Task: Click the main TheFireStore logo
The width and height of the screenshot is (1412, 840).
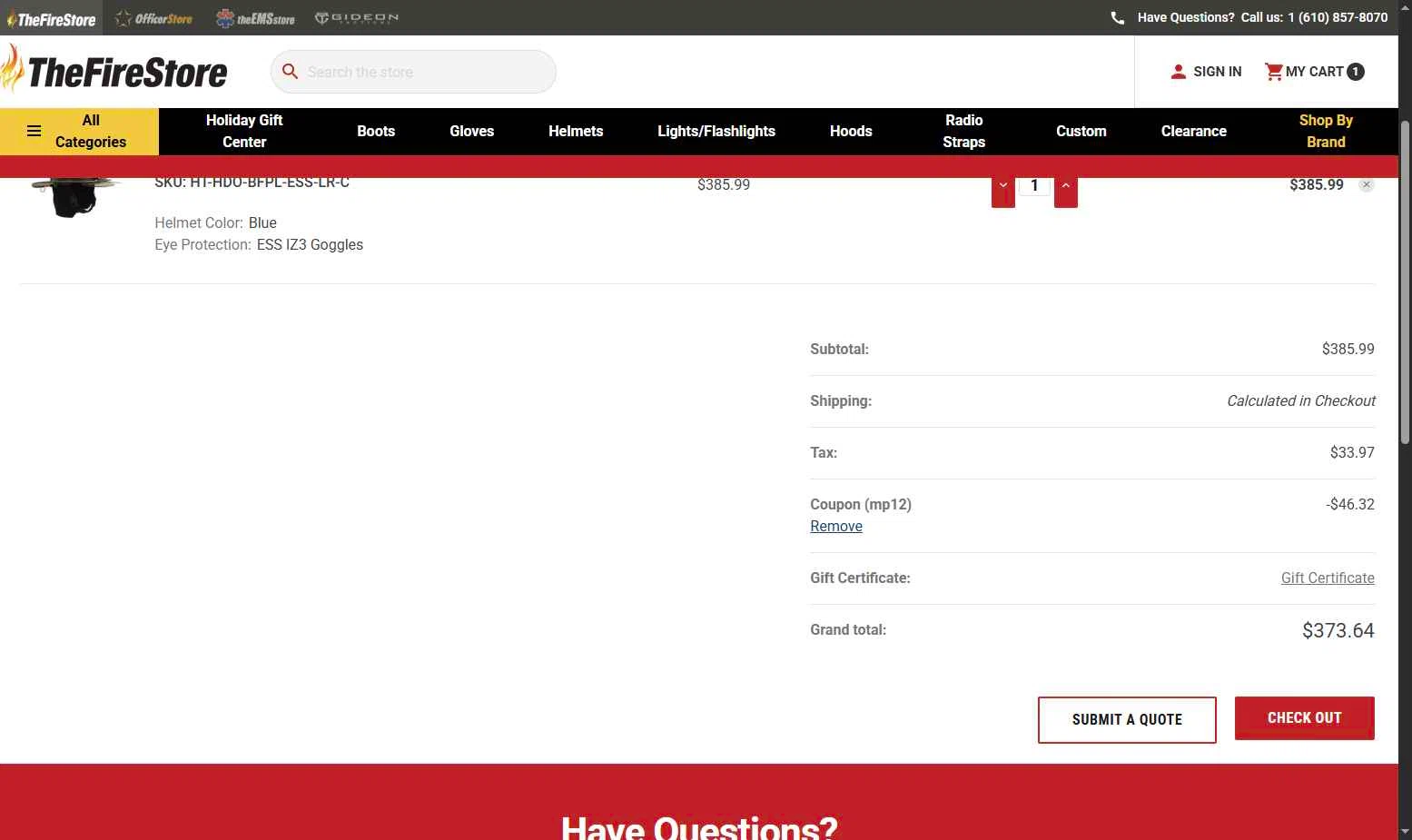Action: (114, 69)
